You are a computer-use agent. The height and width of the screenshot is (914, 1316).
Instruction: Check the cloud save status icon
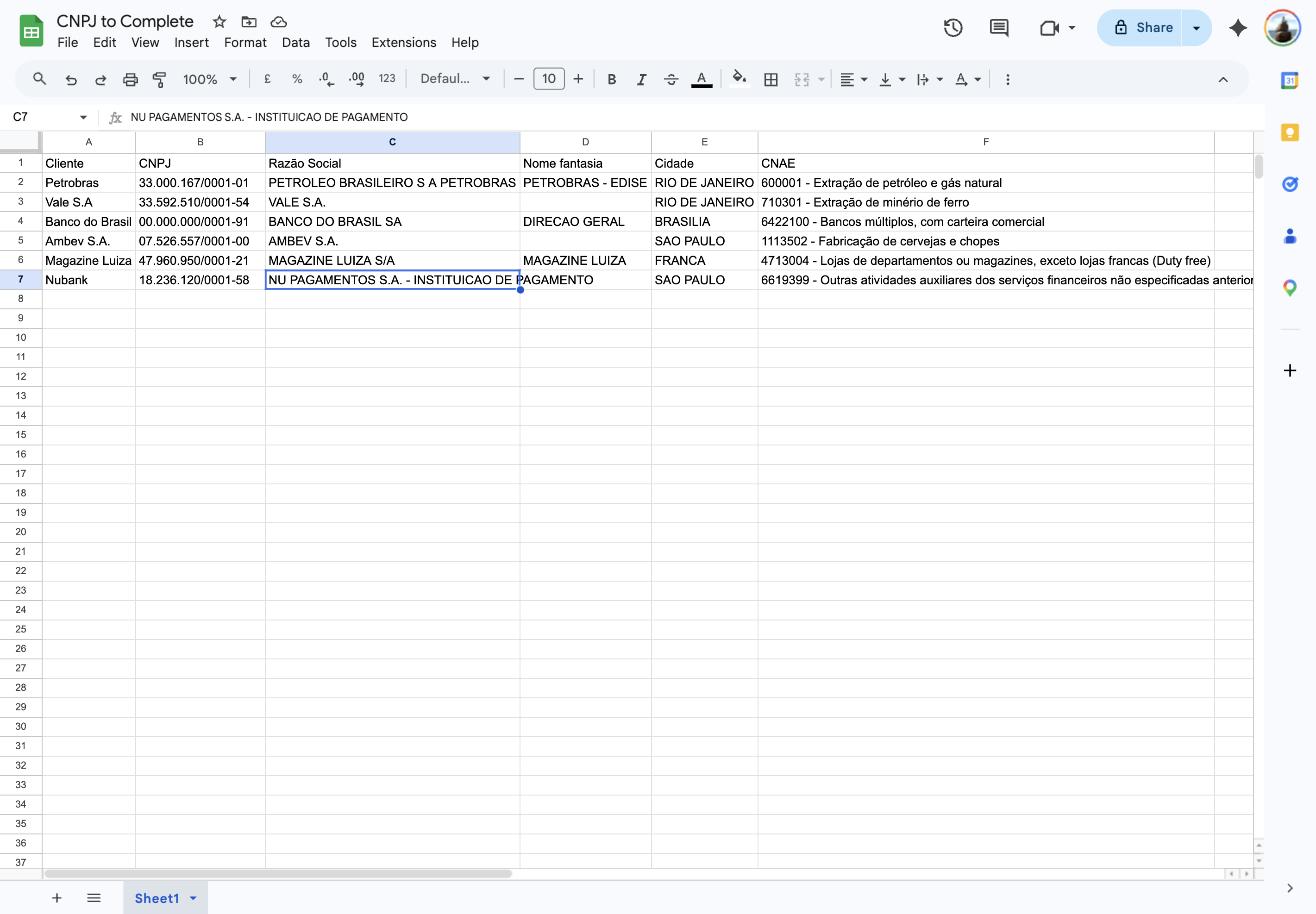[279, 22]
